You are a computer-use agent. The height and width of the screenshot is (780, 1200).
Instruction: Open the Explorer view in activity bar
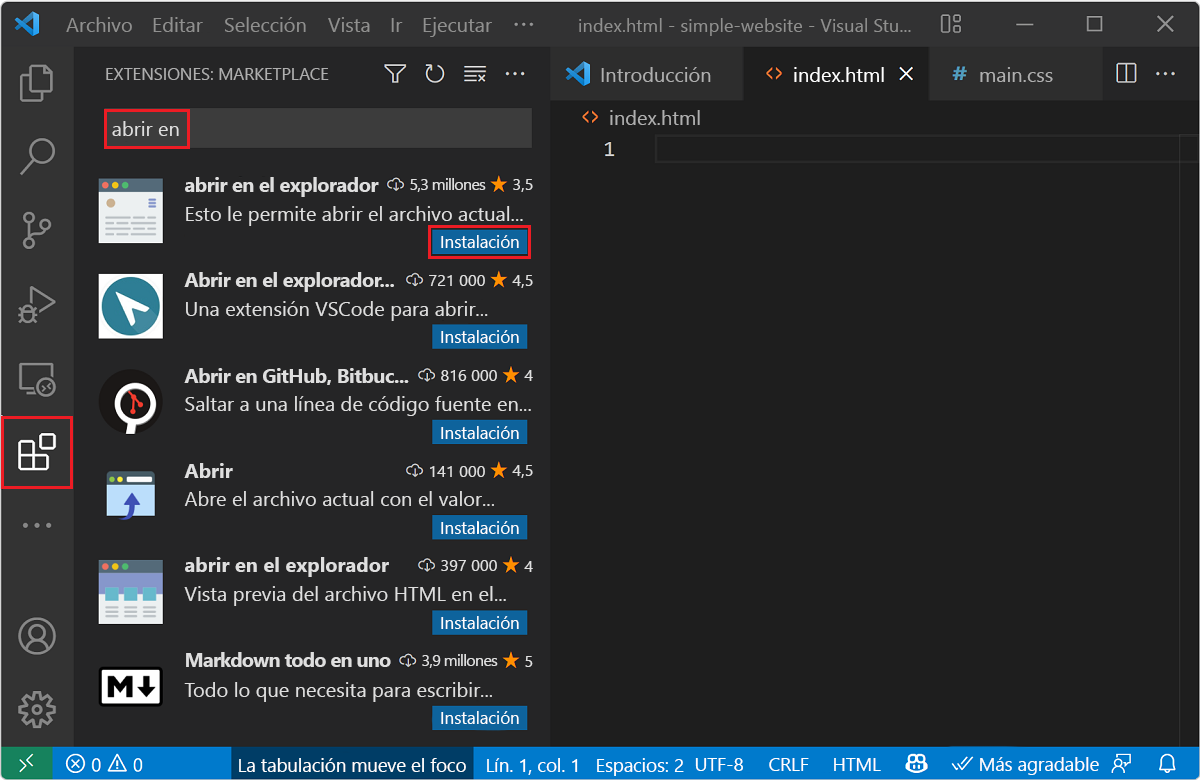(37, 83)
